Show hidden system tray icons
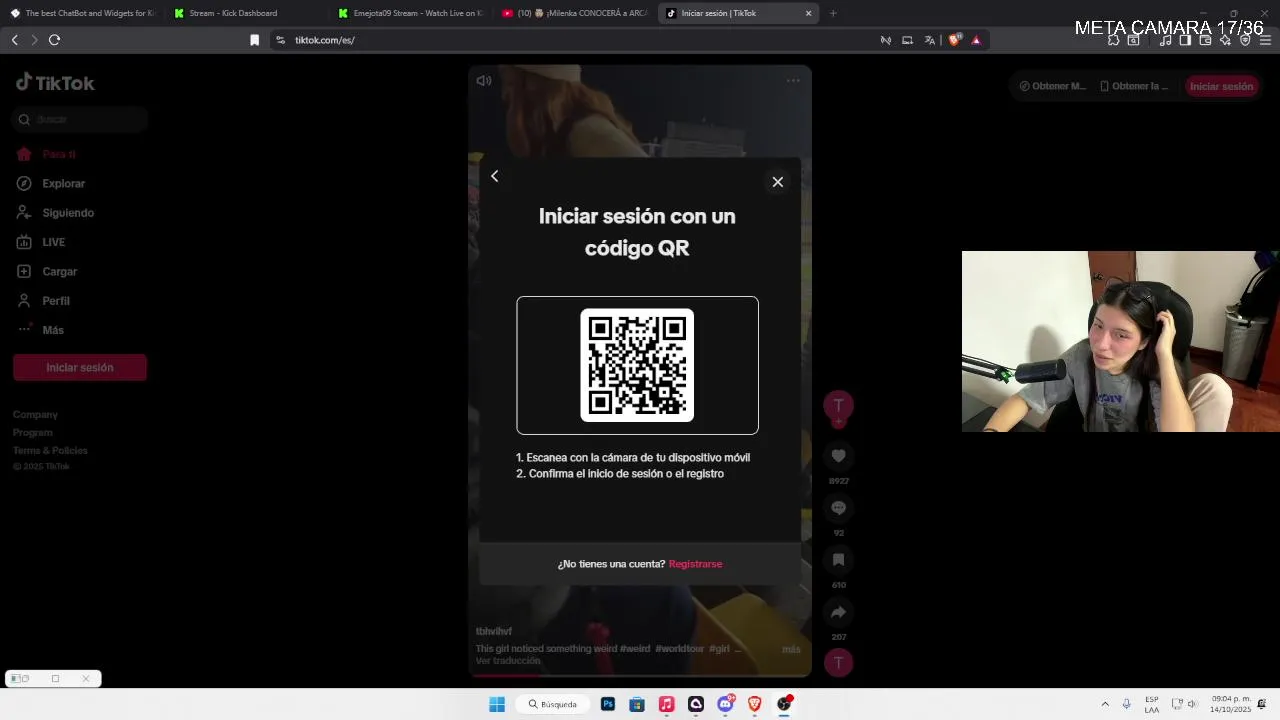Screen dimensions: 1280x720 [1105, 704]
